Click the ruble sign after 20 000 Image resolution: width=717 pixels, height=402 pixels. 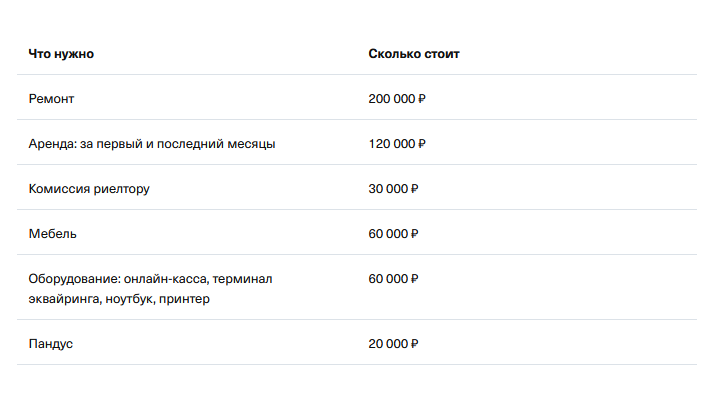tap(414, 344)
